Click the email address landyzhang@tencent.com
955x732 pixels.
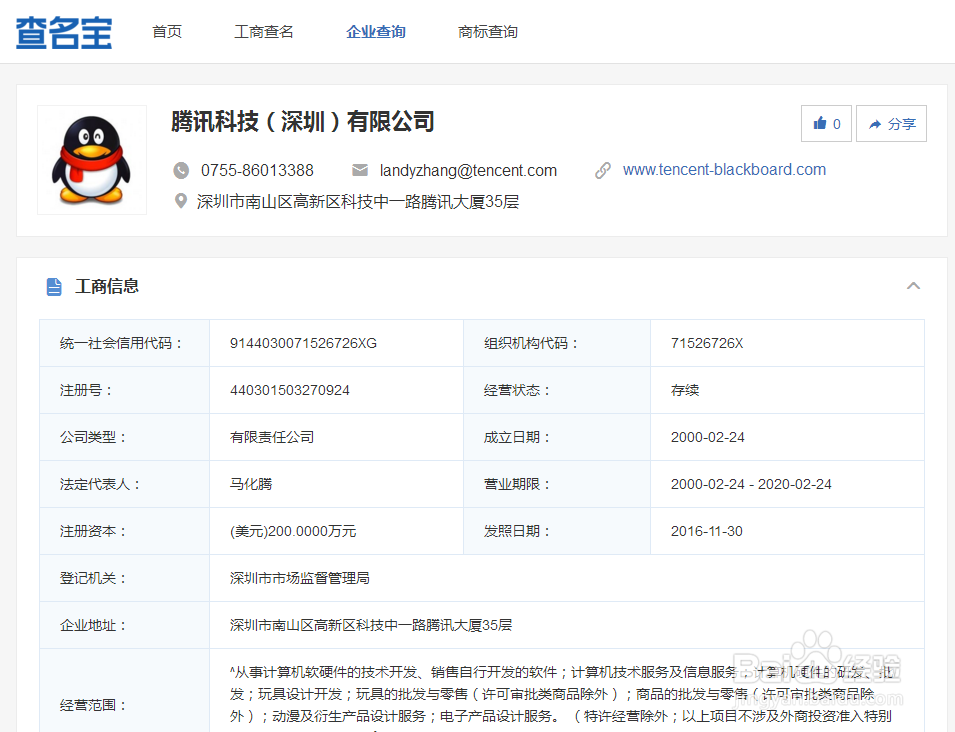(x=467, y=170)
